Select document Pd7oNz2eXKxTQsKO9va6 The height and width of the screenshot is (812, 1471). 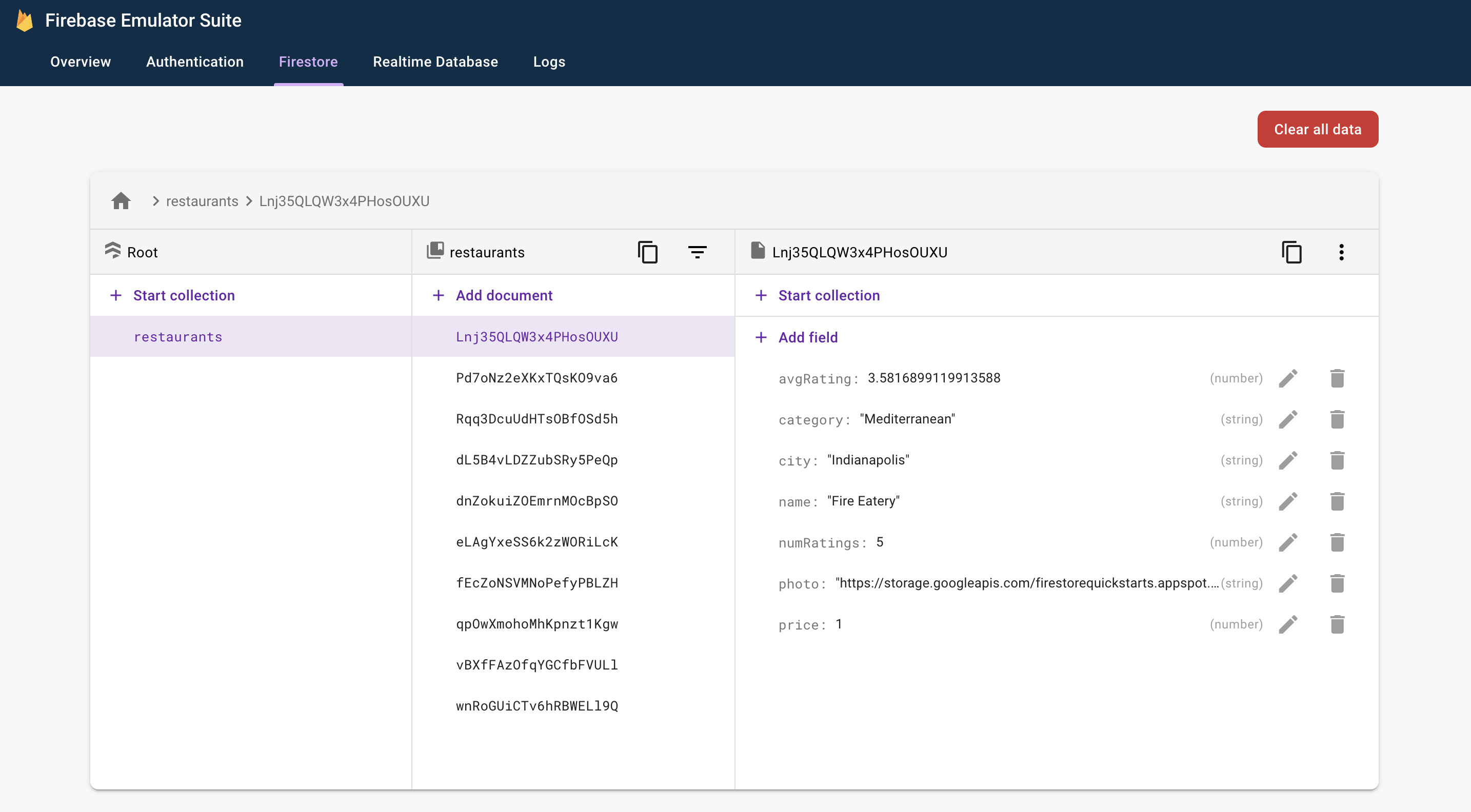click(537, 378)
